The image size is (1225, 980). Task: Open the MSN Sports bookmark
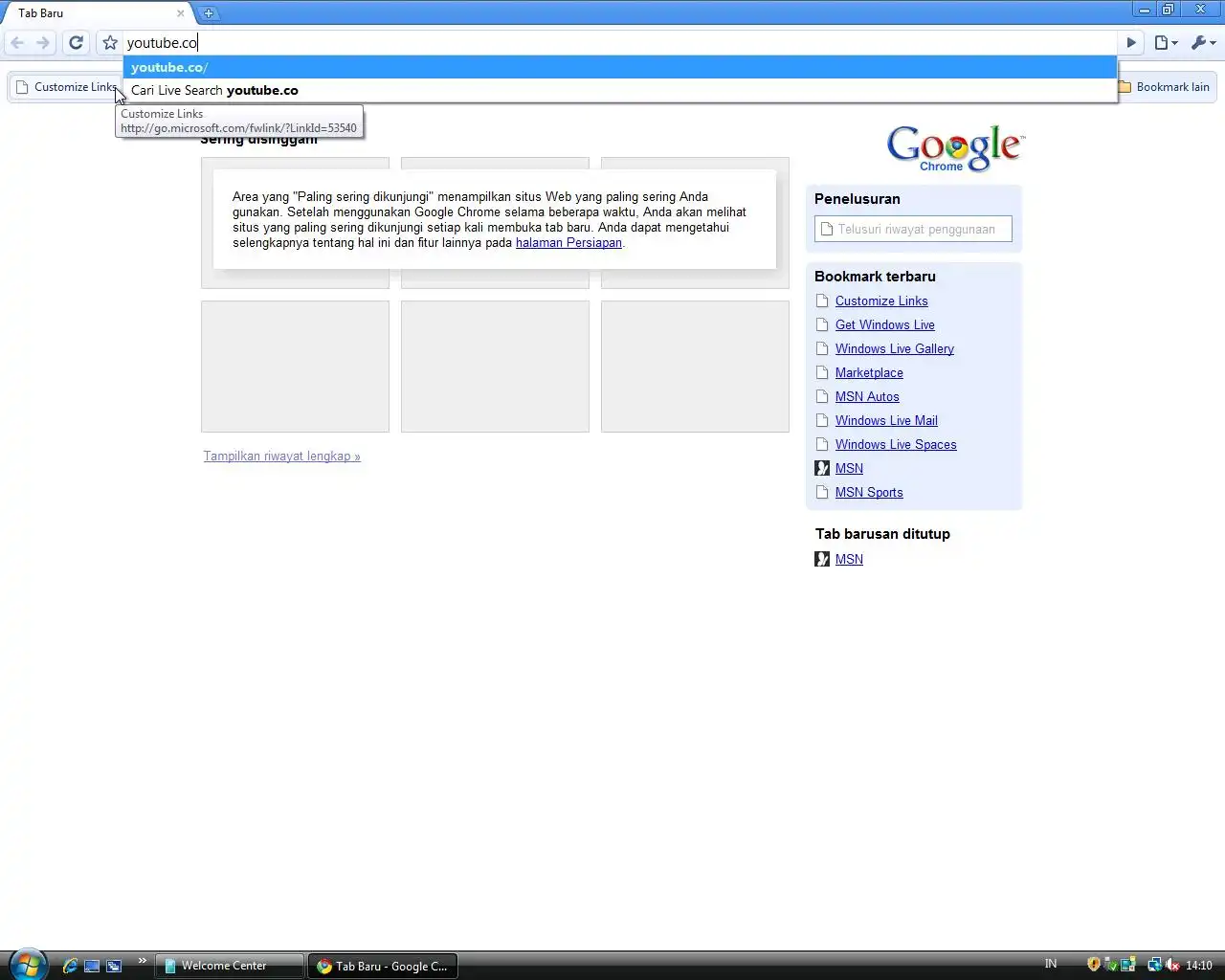(x=869, y=493)
